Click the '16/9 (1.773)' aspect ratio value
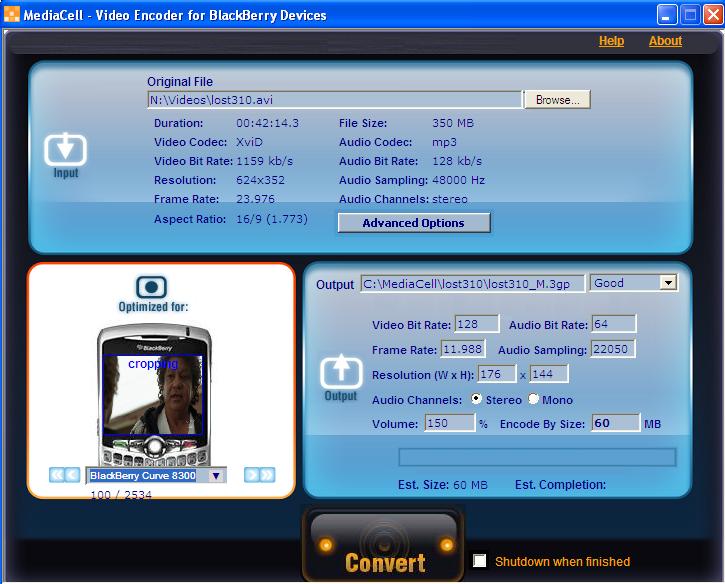The height and width of the screenshot is (584, 725). coord(272,219)
